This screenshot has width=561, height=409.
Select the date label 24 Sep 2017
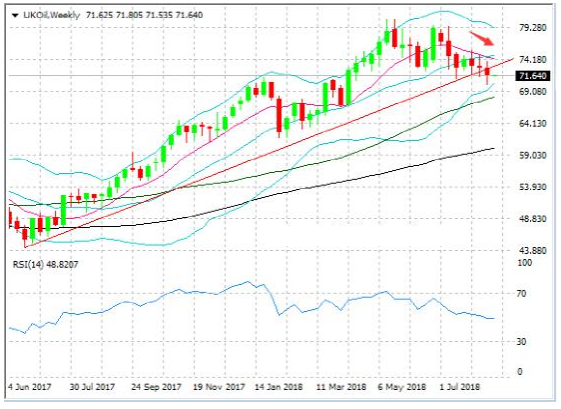tap(156, 387)
